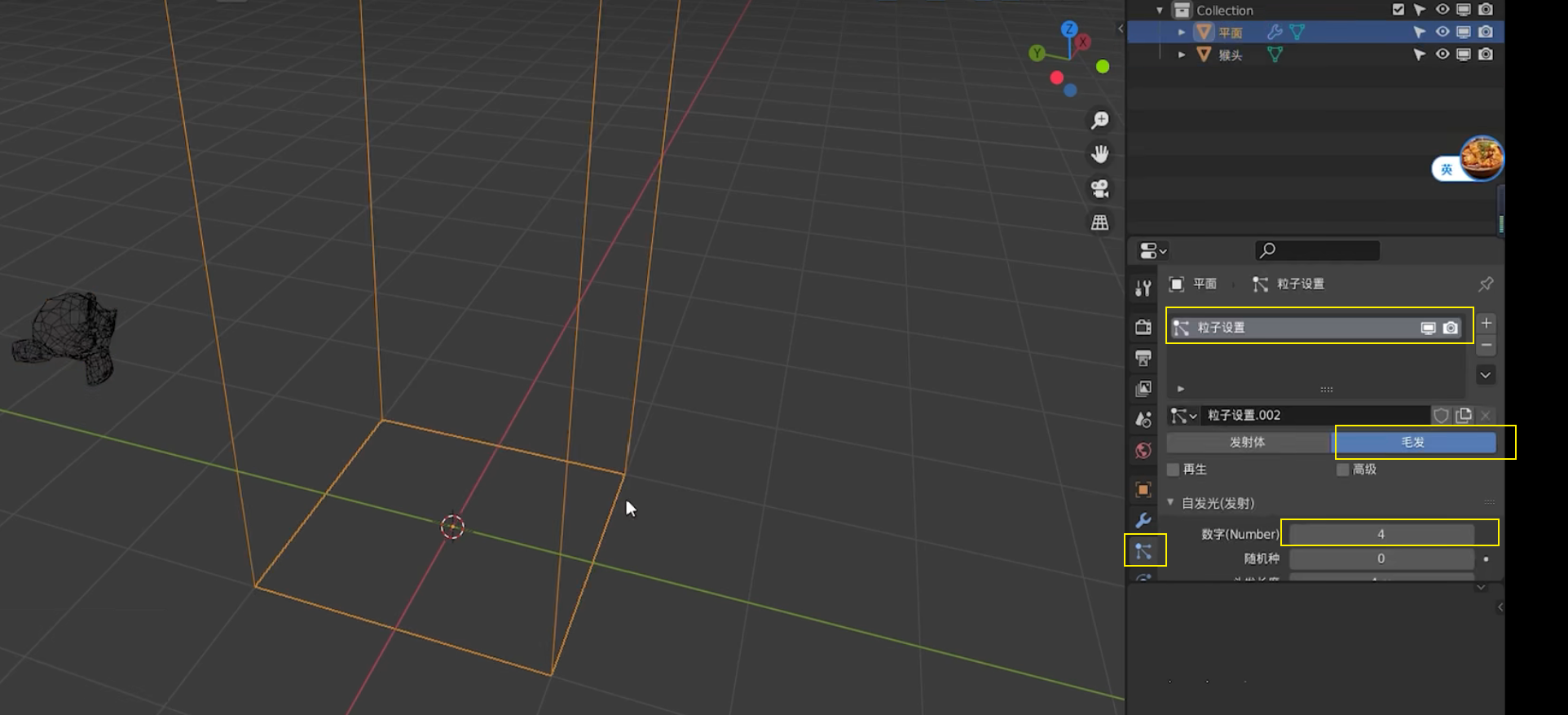Image resolution: width=1568 pixels, height=715 pixels.
Task: Open the Modifier properties tab (wrench icon)
Action: click(x=1143, y=520)
